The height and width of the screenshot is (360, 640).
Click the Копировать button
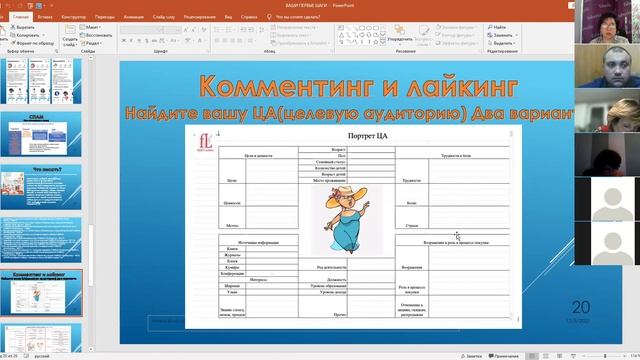(24, 35)
